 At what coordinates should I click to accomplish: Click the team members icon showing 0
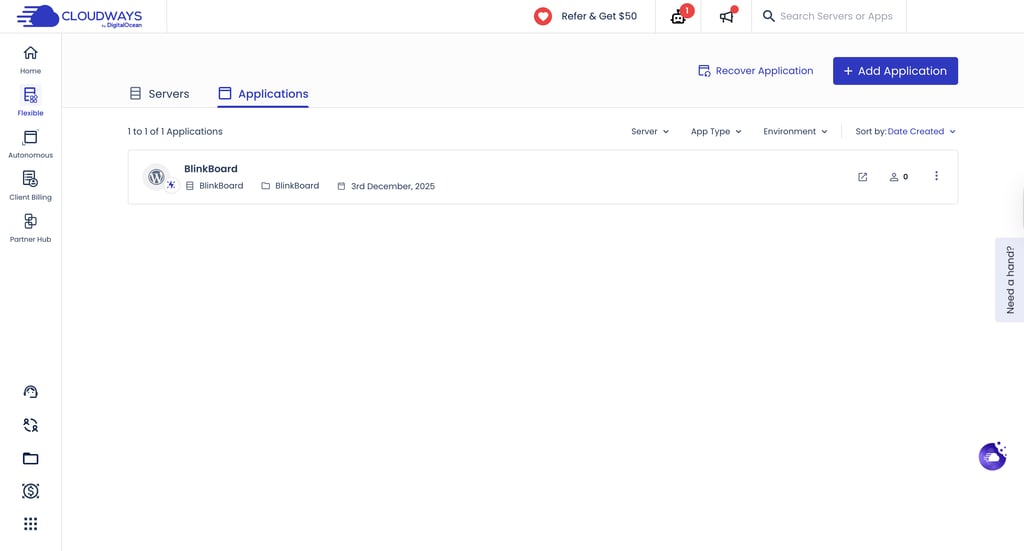[899, 177]
